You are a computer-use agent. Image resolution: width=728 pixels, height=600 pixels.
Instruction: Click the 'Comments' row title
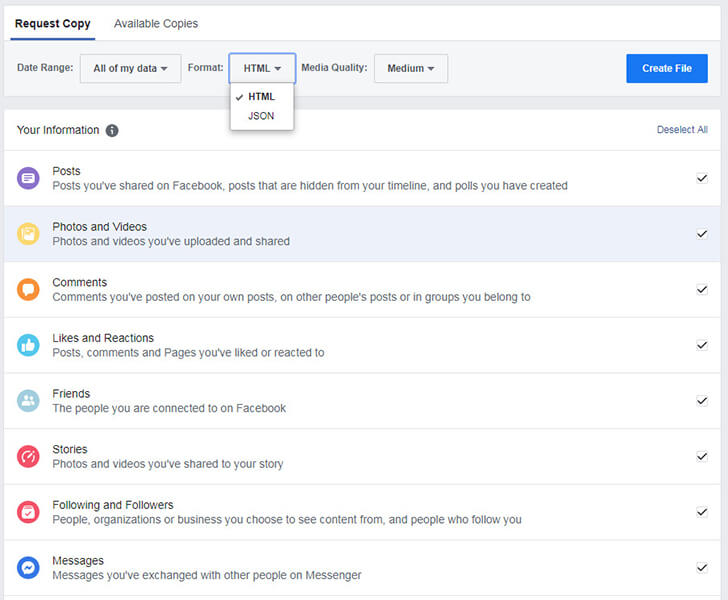point(79,282)
